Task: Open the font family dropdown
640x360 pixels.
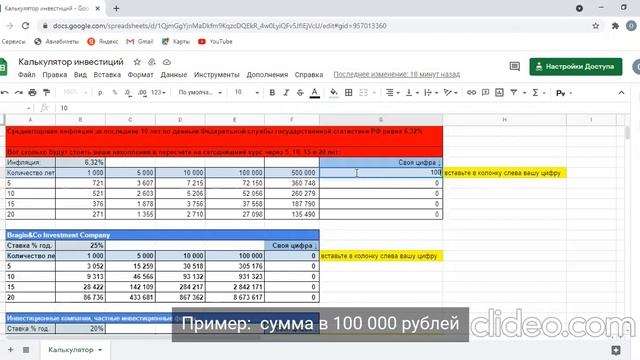Action: tap(200, 93)
